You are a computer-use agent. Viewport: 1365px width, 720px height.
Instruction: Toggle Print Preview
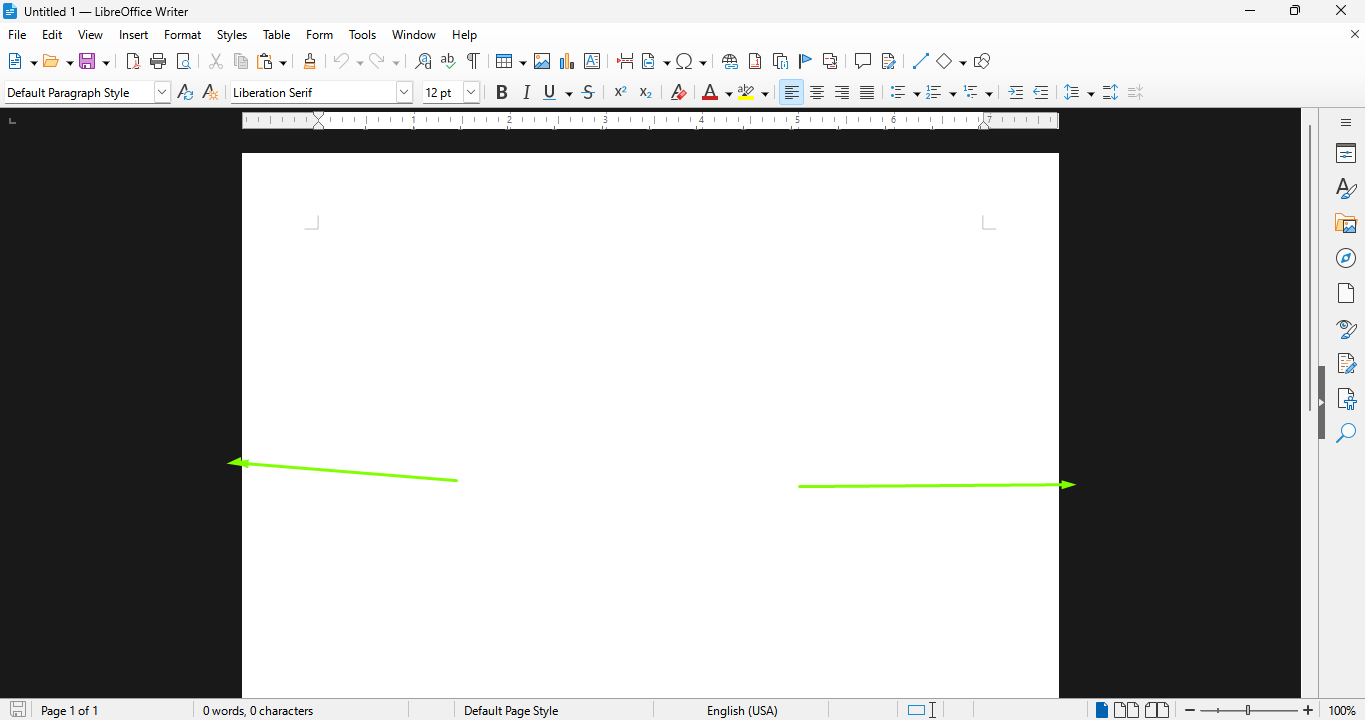coord(183,61)
